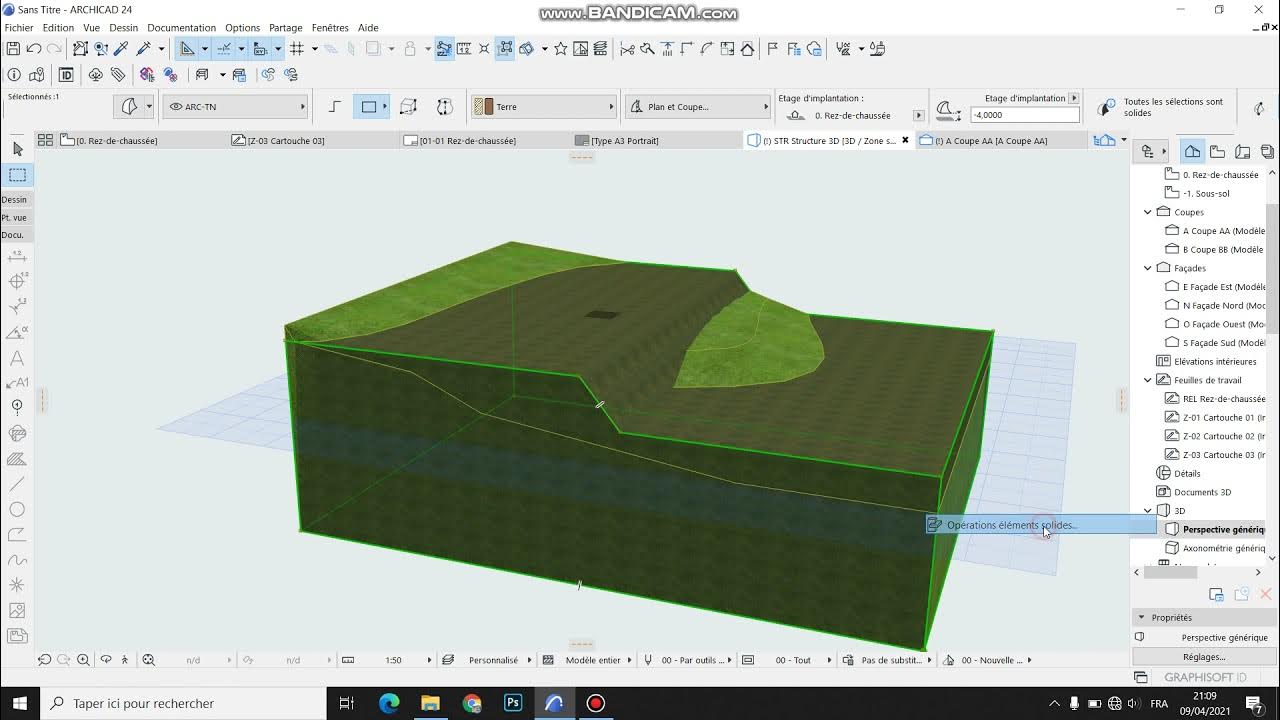Viewport: 1280px width, 720px height.
Task: Open the Fichier menu
Action: 19,28
